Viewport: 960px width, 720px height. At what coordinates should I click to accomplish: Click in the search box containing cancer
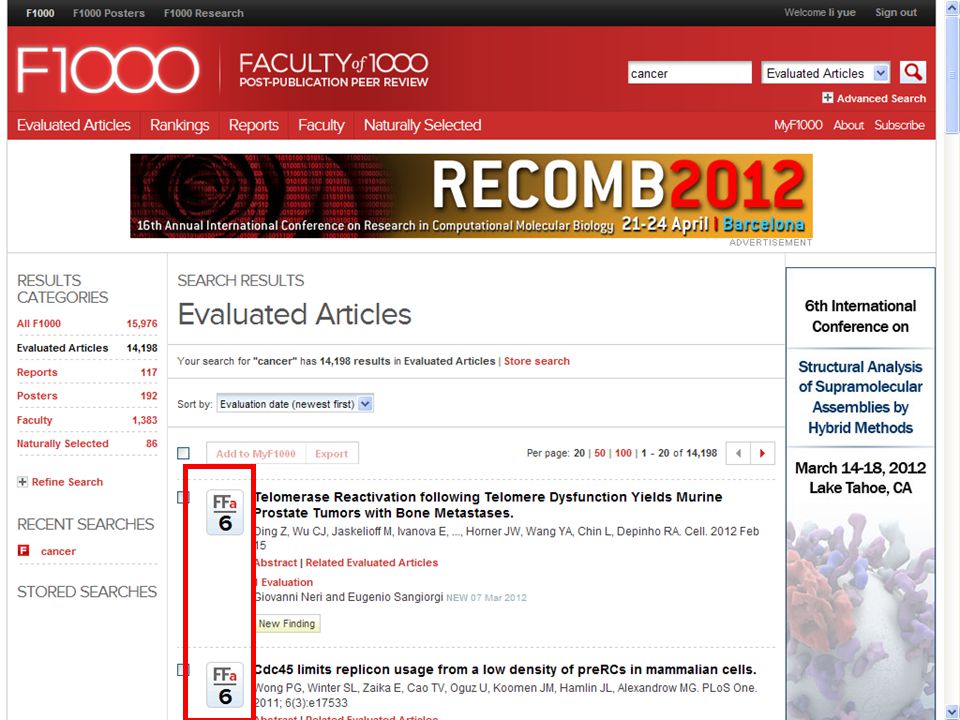click(689, 73)
